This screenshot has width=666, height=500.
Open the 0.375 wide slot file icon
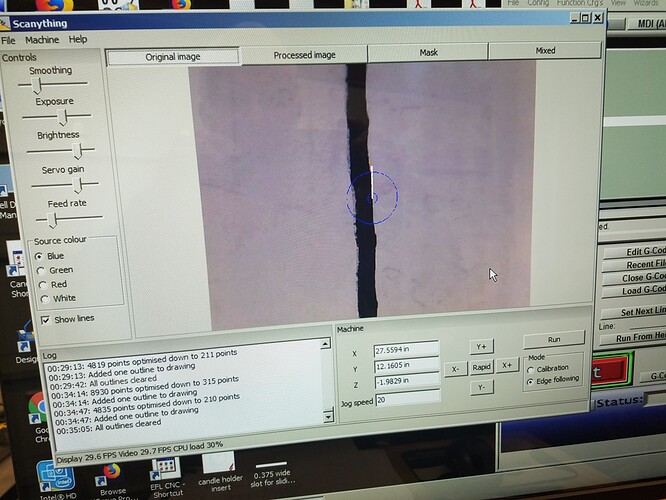272,474
